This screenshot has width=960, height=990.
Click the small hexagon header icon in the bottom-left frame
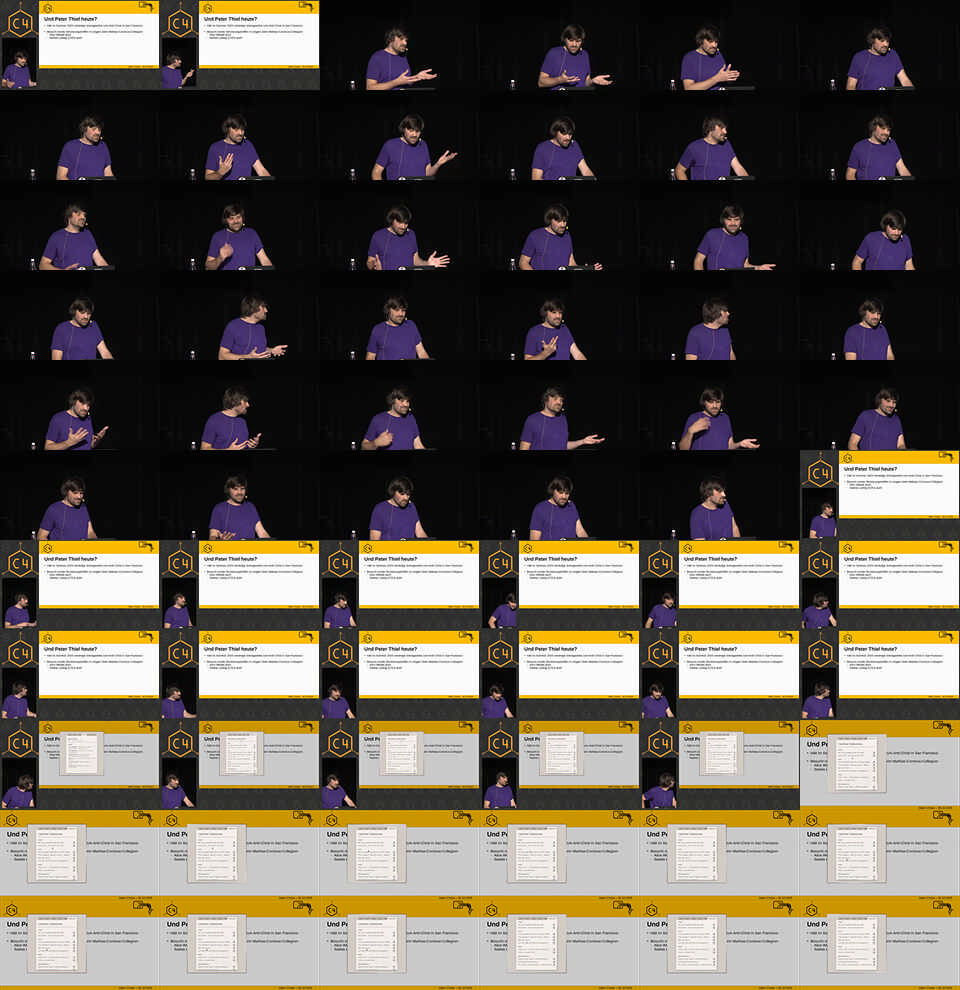point(11,909)
